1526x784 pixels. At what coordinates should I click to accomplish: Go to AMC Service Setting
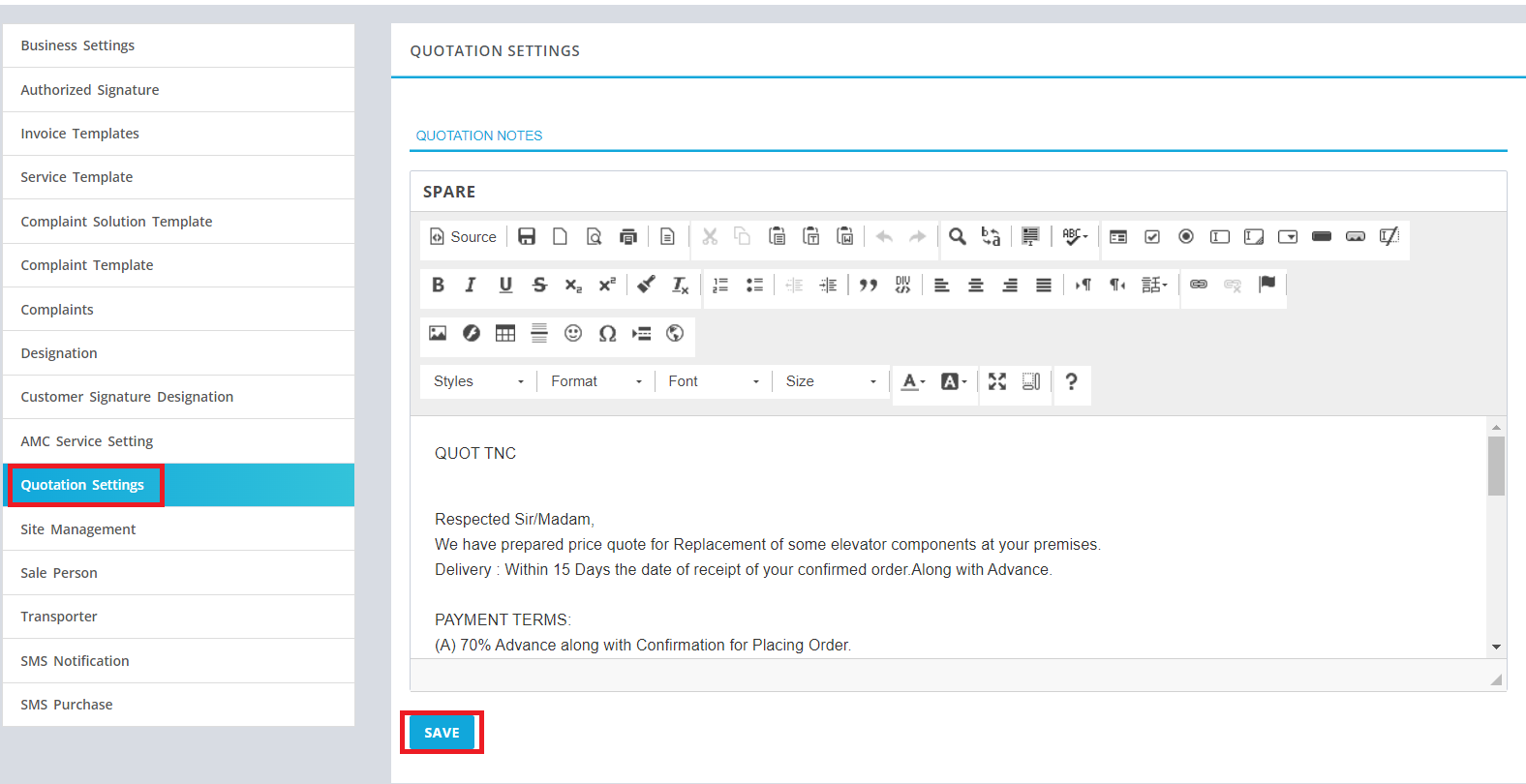(x=178, y=441)
